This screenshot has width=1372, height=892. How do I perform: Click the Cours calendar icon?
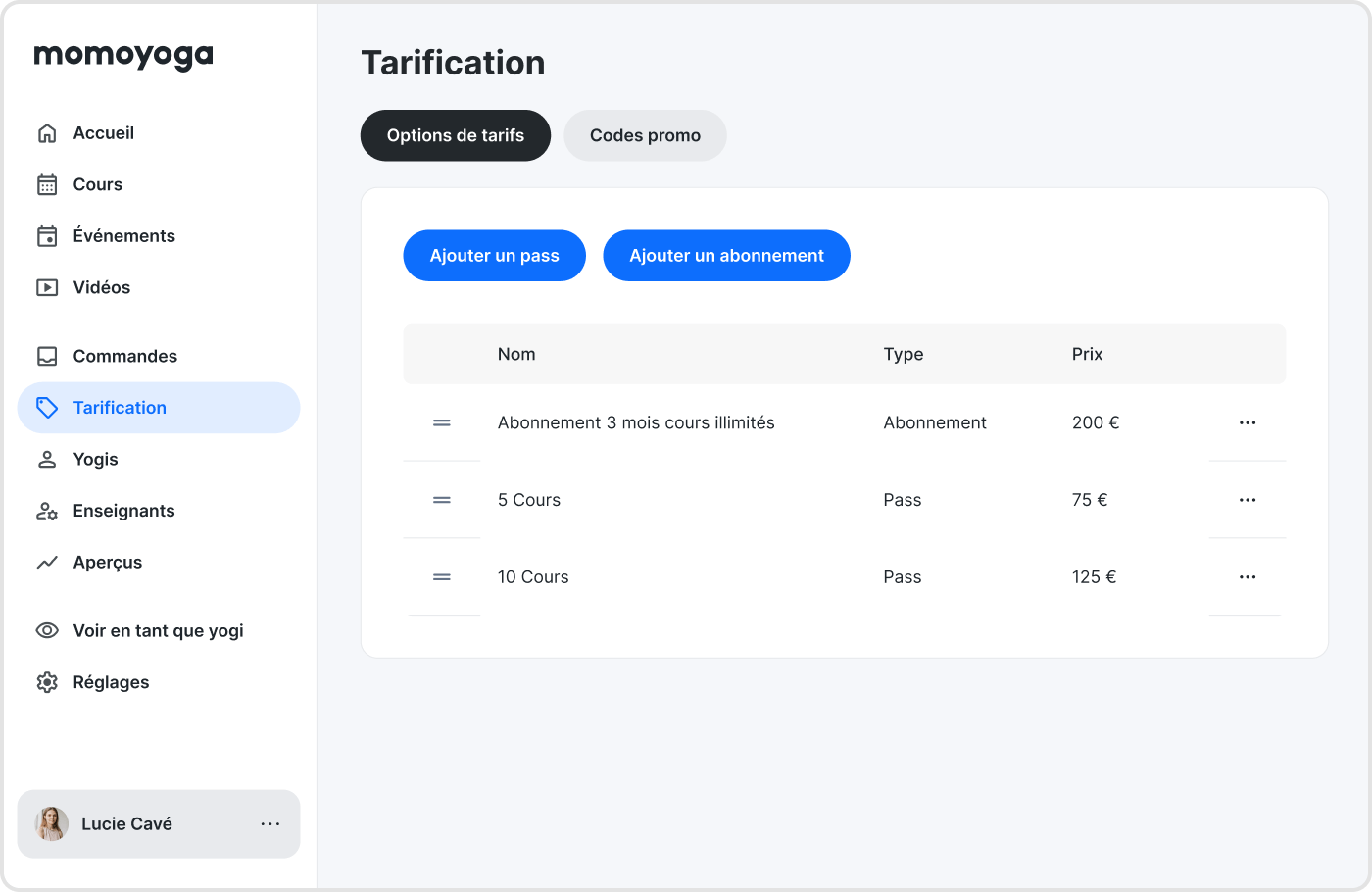pyautogui.click(x=47, y=184)
